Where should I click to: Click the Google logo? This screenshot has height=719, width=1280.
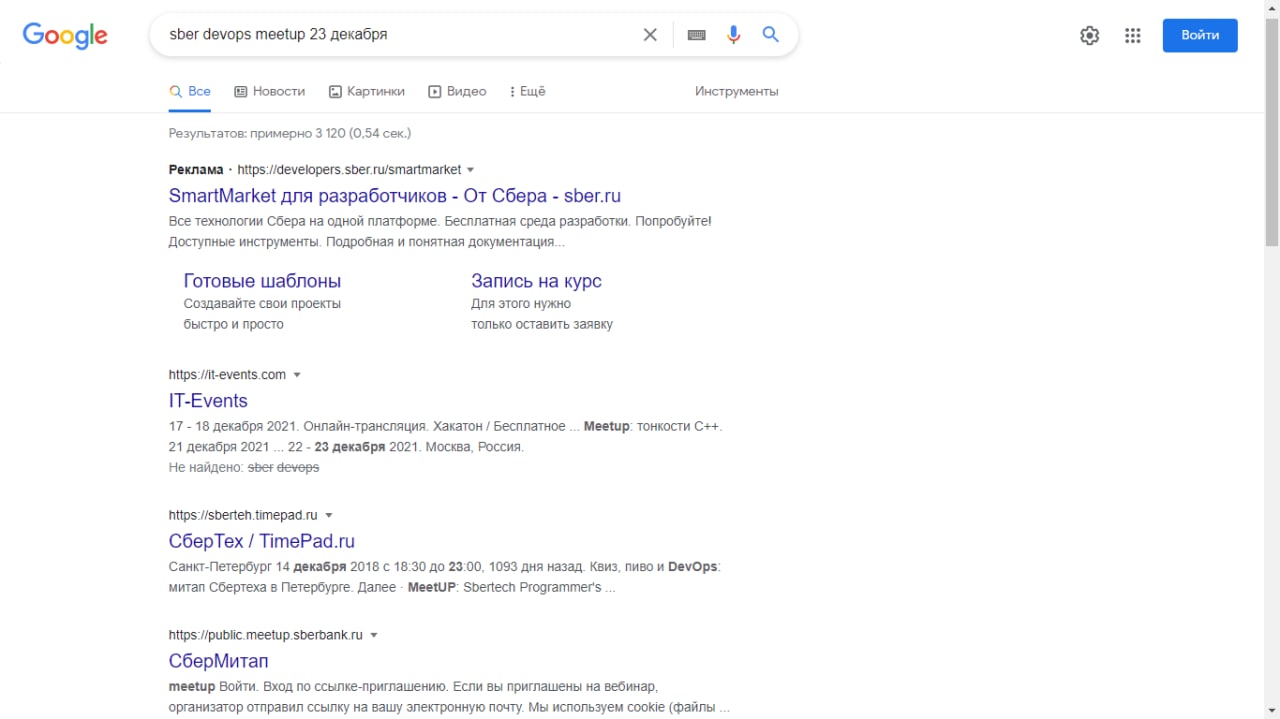click(x=65, y=35)
